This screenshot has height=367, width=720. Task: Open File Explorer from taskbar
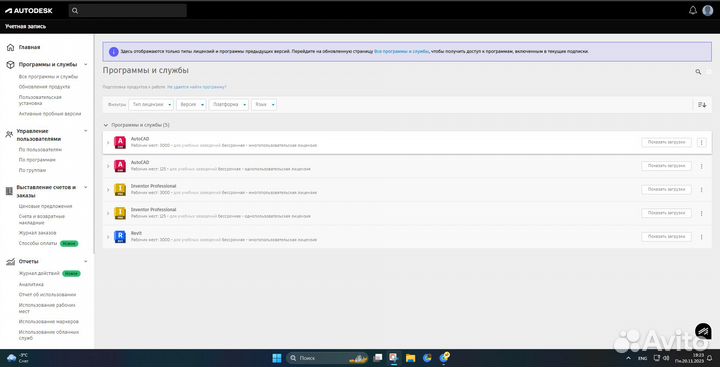pyautogui.click(x=410, y=357)
